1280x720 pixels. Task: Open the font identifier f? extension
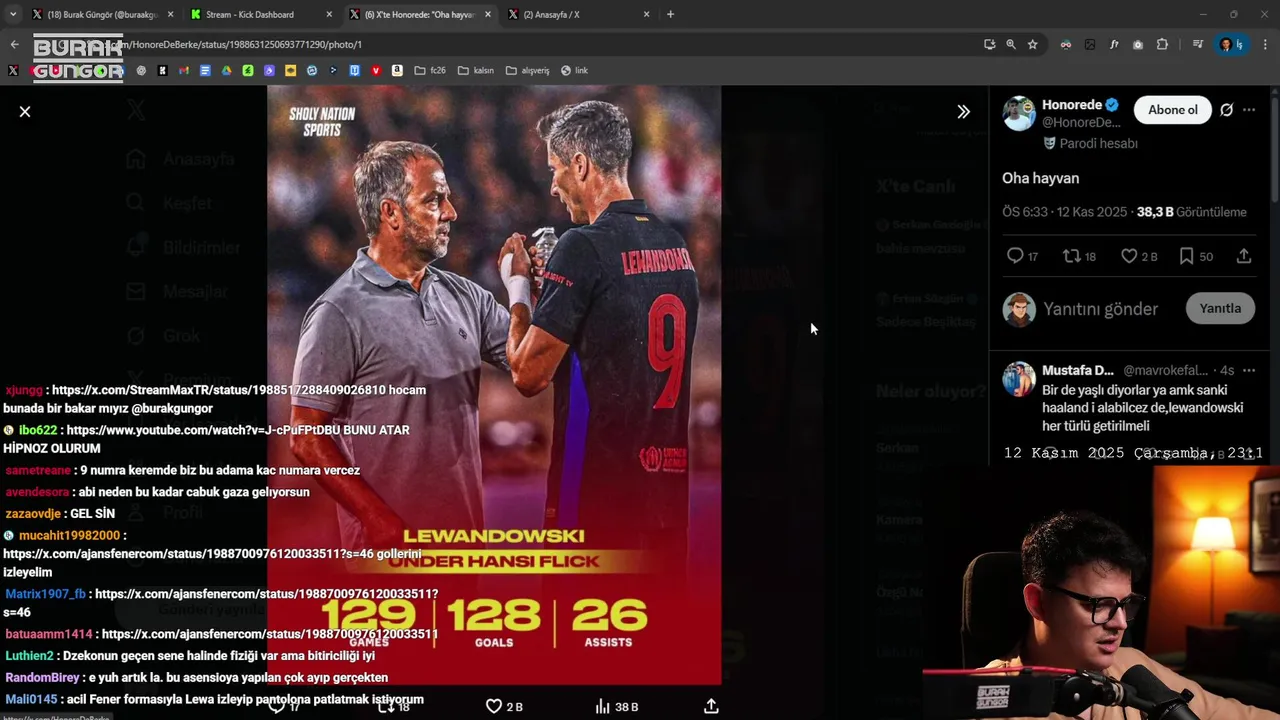pyautogui.click(x=1114, y=44)
